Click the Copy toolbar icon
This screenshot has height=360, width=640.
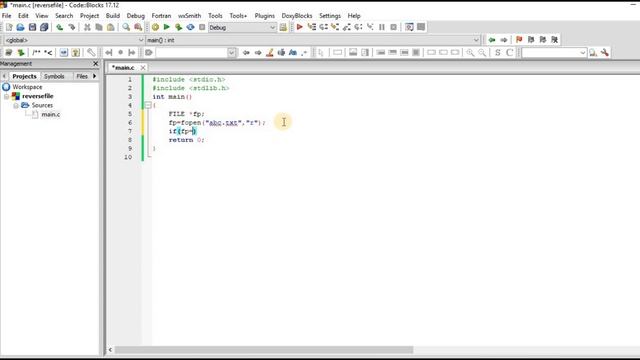tap(99, 27)
